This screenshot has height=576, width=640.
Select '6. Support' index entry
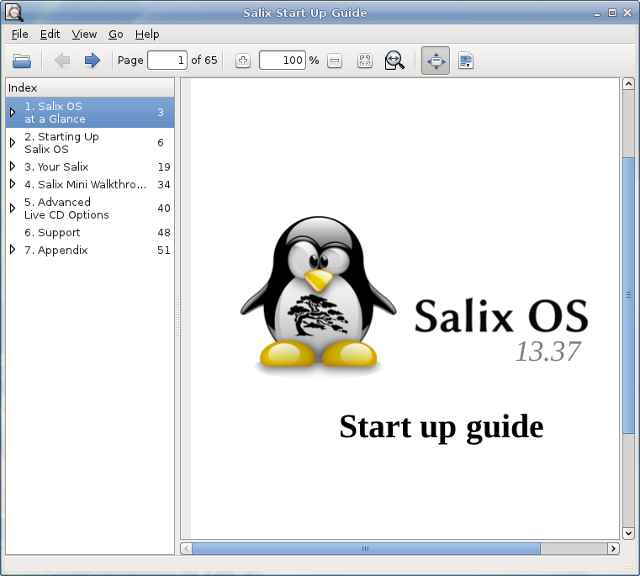pos(90,232)
